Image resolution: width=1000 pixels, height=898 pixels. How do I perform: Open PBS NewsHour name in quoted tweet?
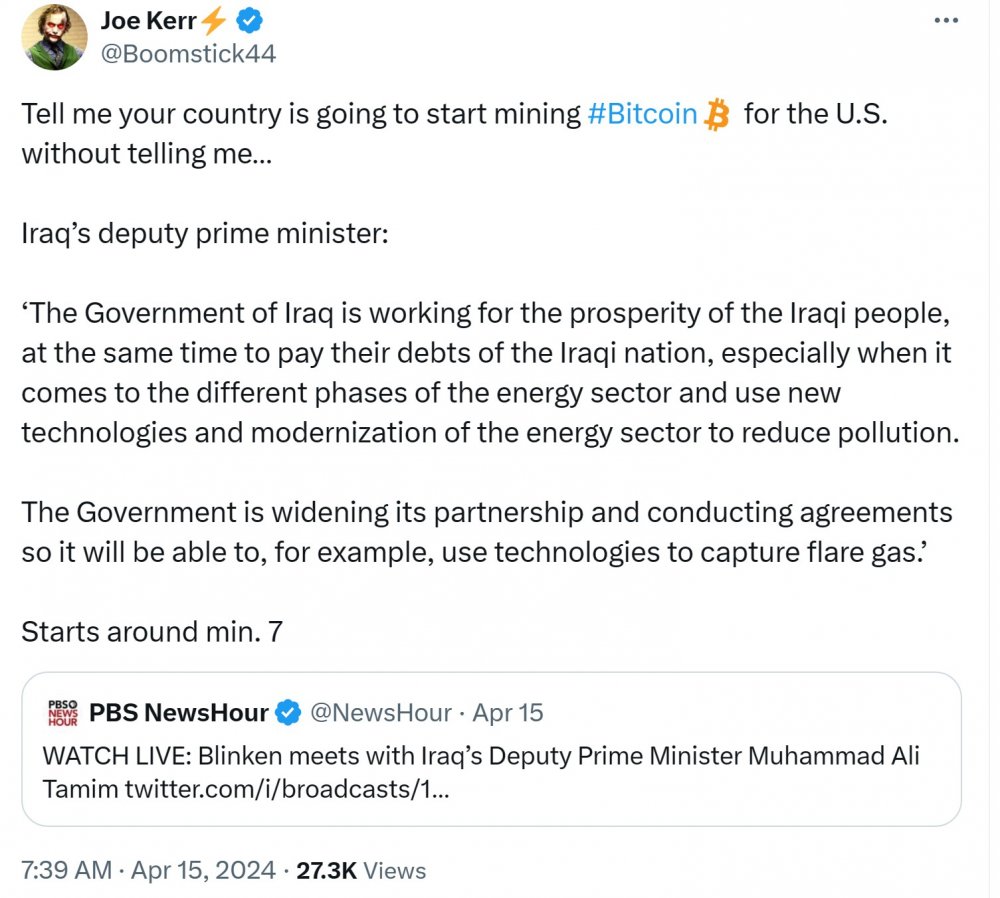point(178,712)
